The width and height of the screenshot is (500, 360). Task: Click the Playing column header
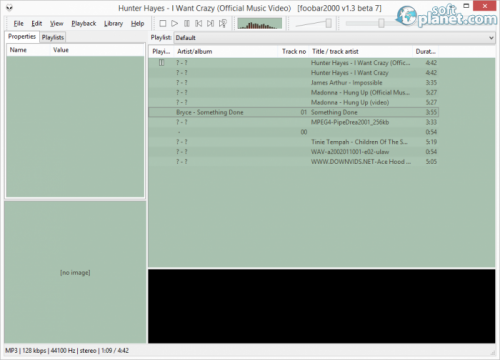[x=161, y=51]
